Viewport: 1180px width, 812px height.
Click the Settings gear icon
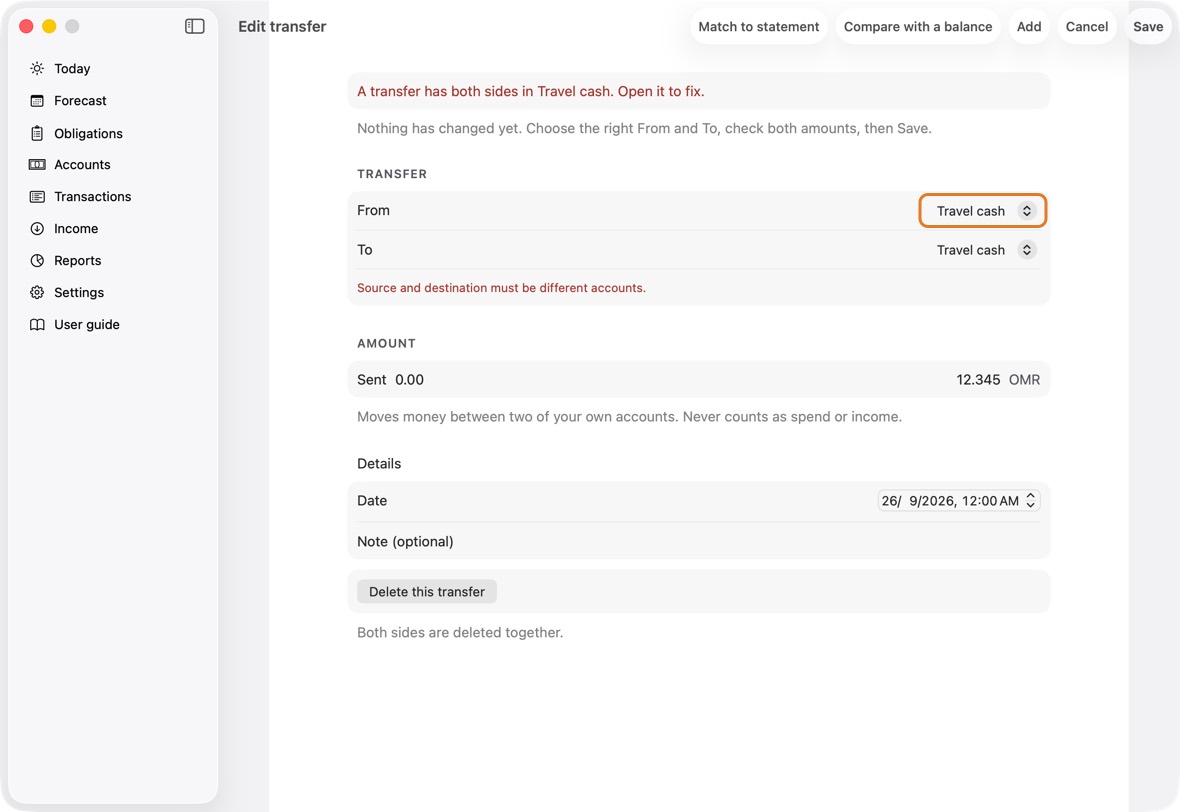click(37, 293)
